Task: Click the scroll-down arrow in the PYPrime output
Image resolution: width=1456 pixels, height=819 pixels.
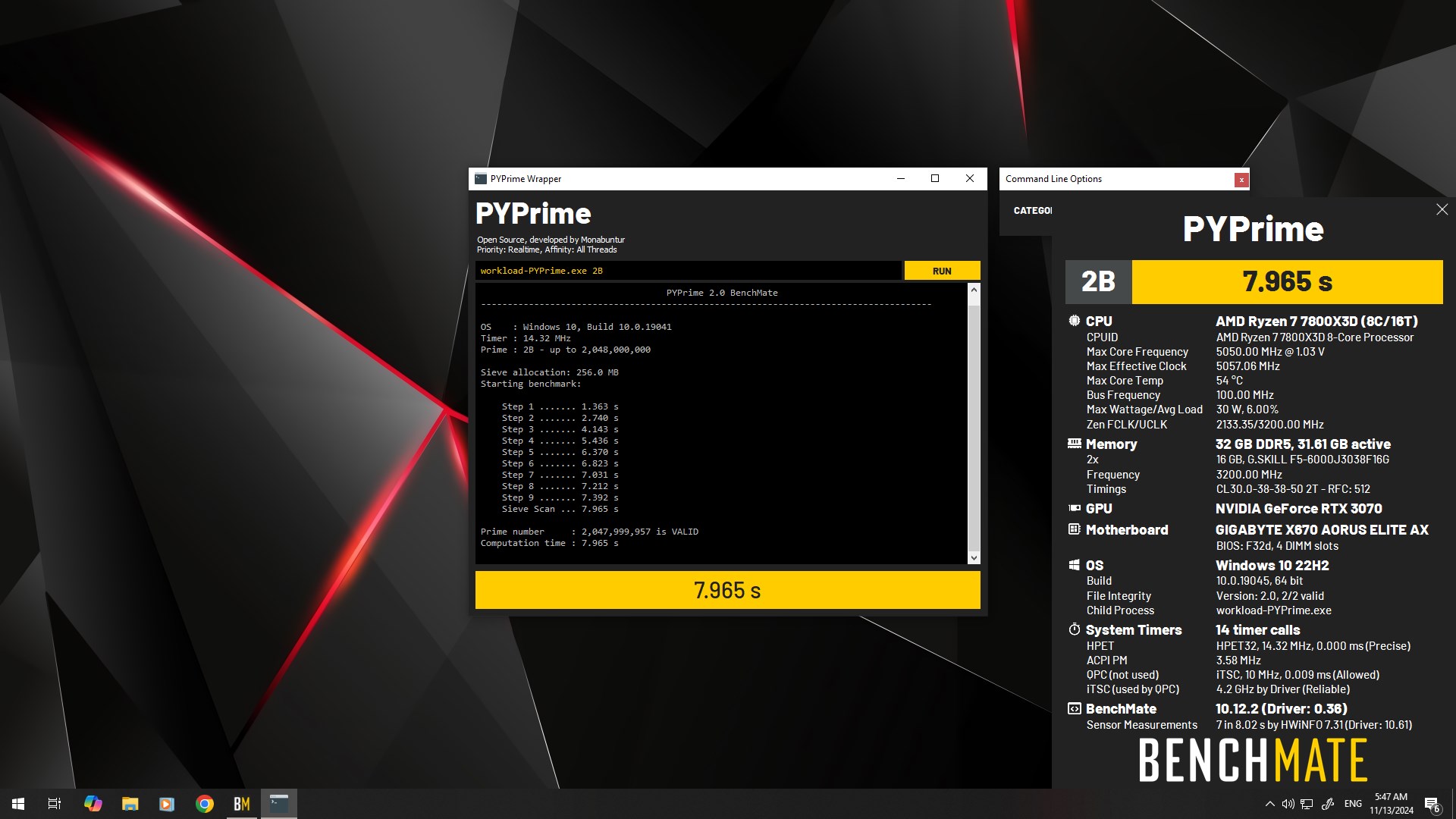Action: point(974,558)
